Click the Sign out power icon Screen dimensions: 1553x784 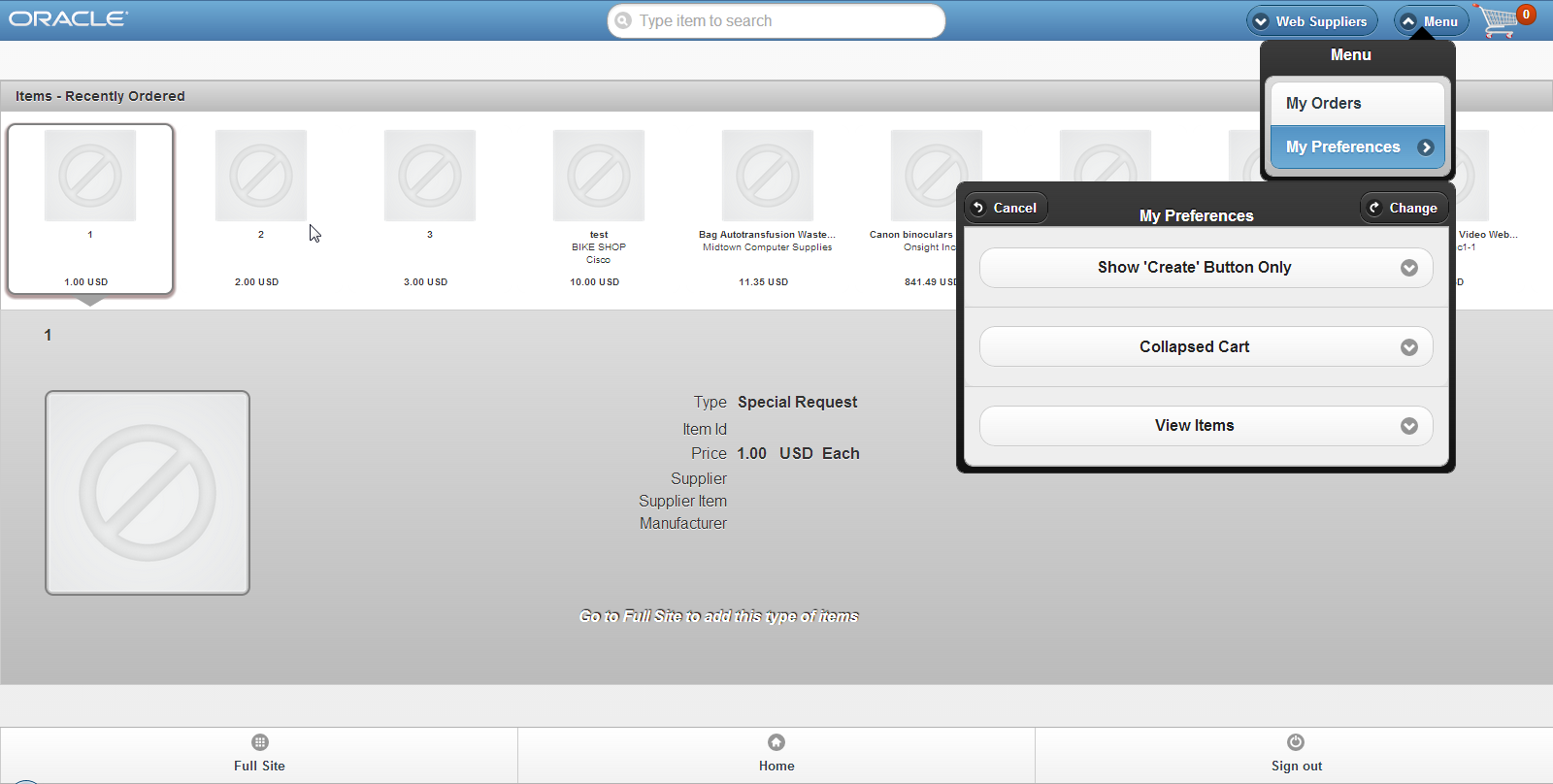pos(1296,742)
